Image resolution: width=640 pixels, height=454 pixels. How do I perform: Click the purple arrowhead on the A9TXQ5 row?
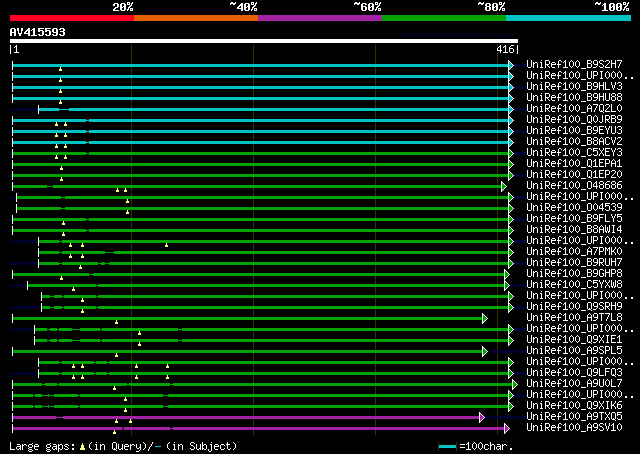coord(482,417)
